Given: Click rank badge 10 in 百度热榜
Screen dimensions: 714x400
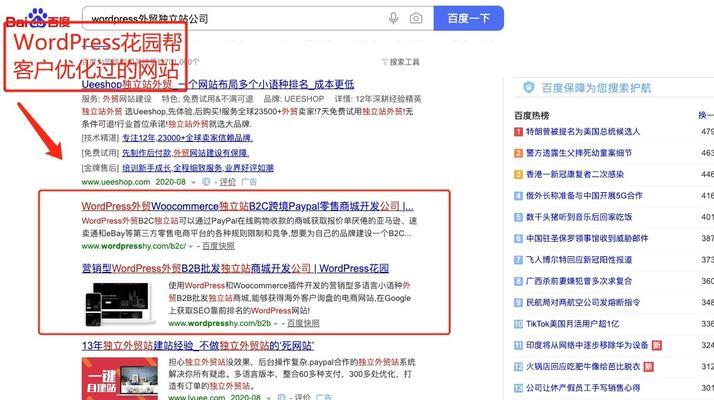Looking at the screenshot, I should [x=518, y=324].
